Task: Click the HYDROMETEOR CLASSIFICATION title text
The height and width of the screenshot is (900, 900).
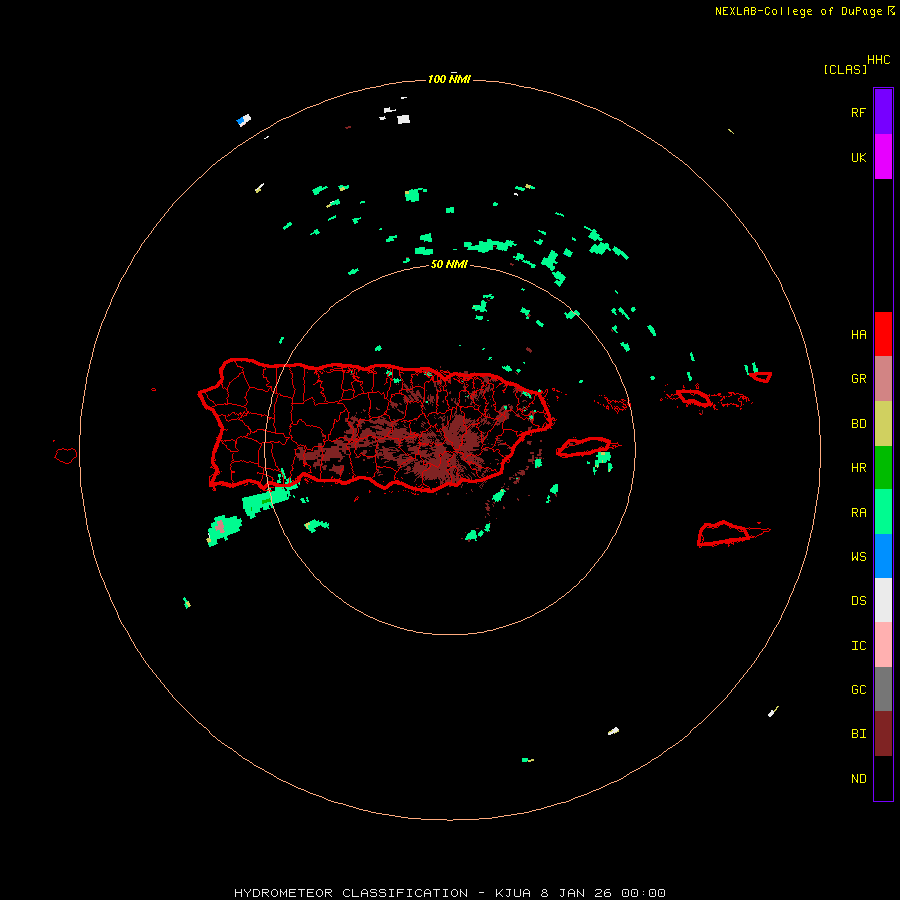Action: [351, 893]
